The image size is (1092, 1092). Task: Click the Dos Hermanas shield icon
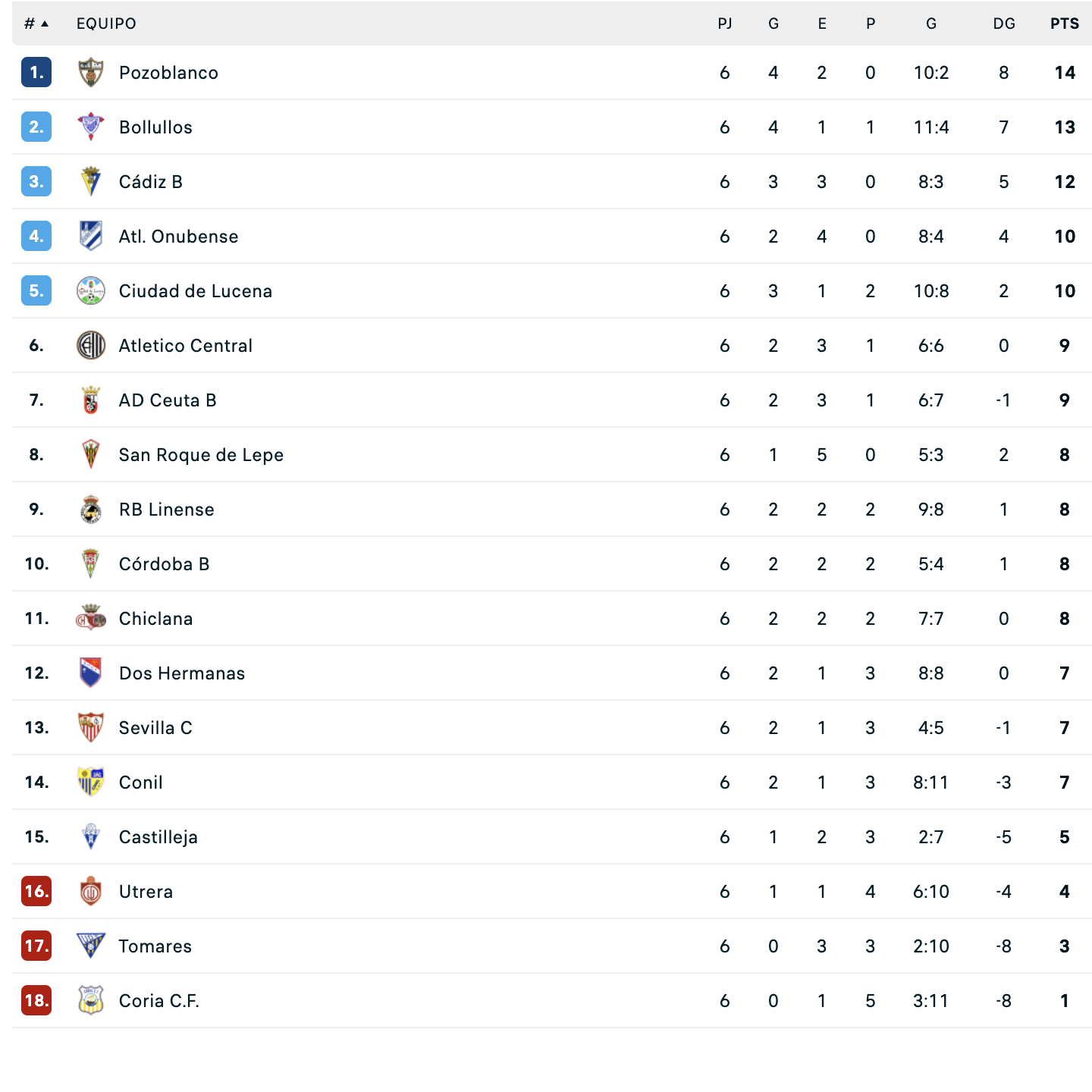coord(90,673)
